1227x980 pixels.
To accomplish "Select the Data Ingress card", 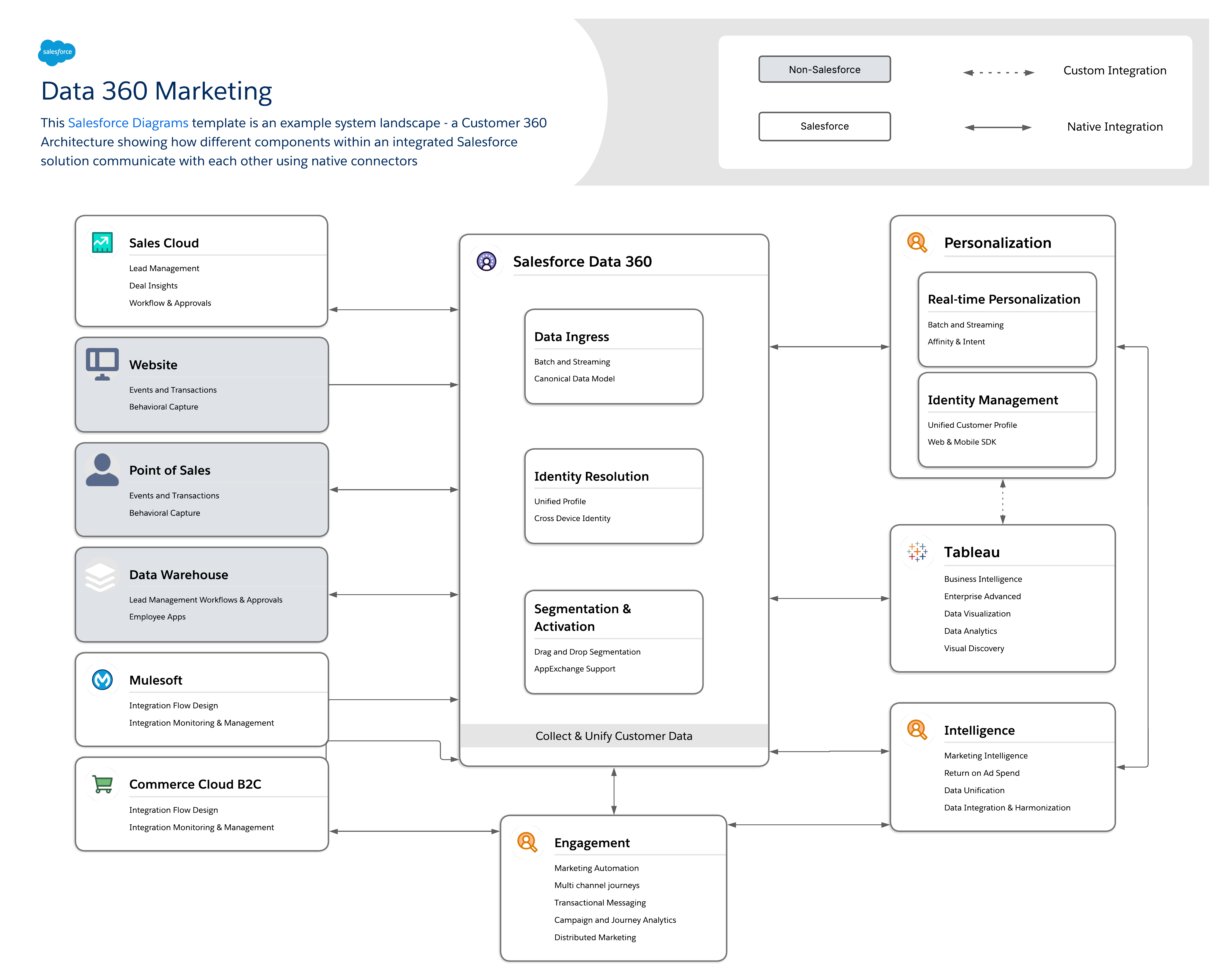I will pyautogui.click(x=614, y=357).
